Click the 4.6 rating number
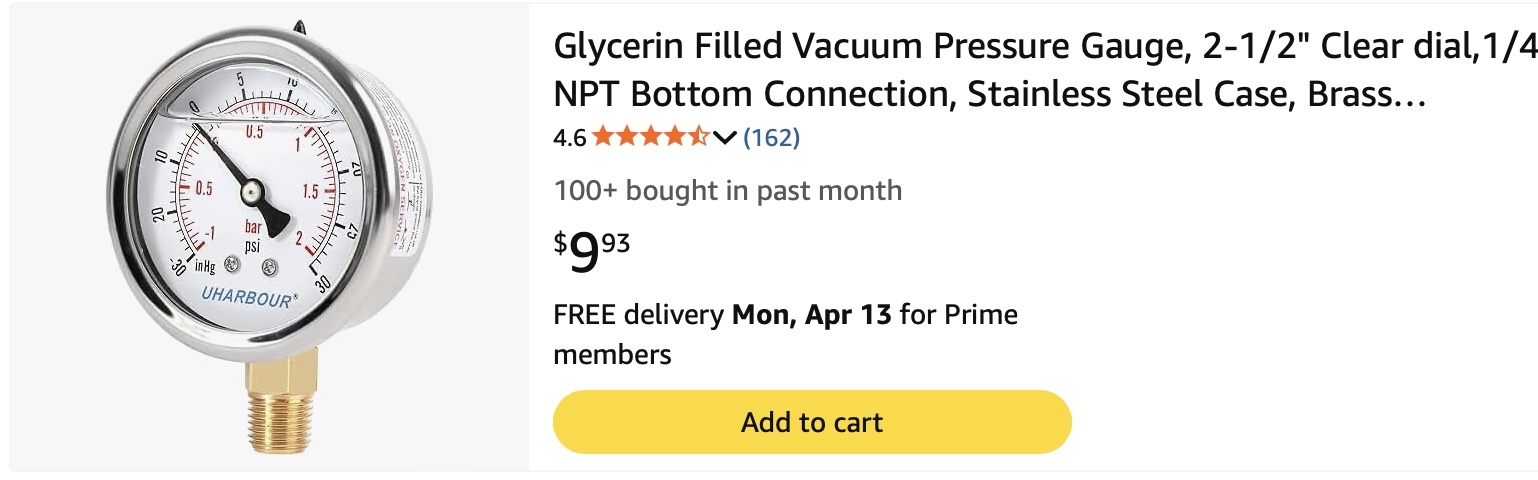 point(569,138)
